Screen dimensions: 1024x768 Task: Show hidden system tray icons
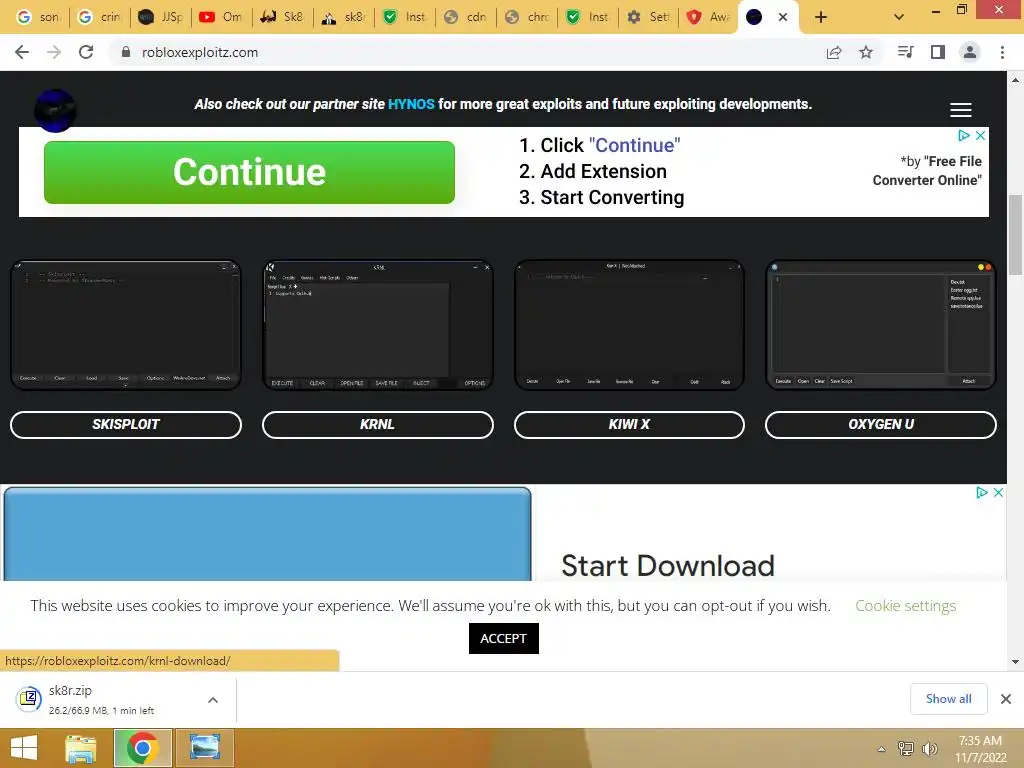coord(881,749)
